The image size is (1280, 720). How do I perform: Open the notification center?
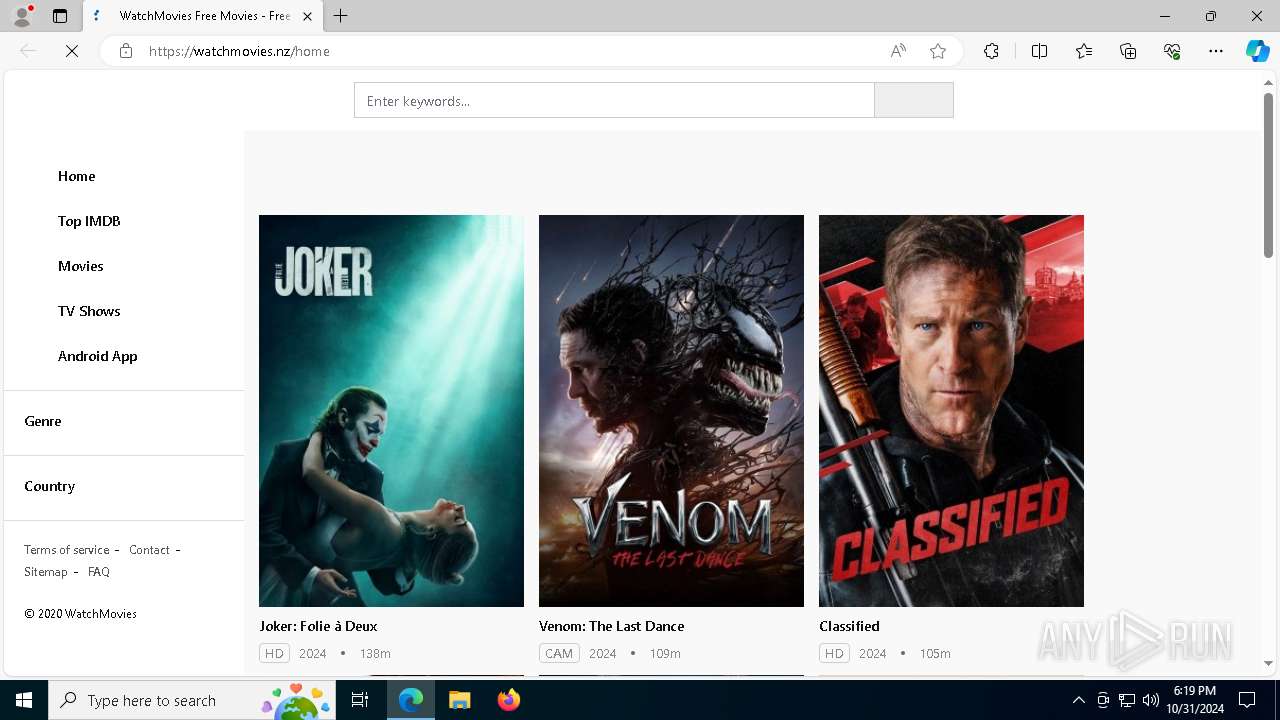point(1247,700)
